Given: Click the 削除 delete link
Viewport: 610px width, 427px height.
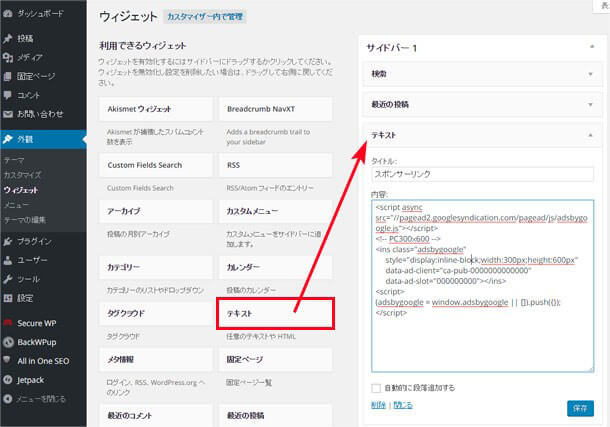Looking at the screenshot, I should click(378, 405).
